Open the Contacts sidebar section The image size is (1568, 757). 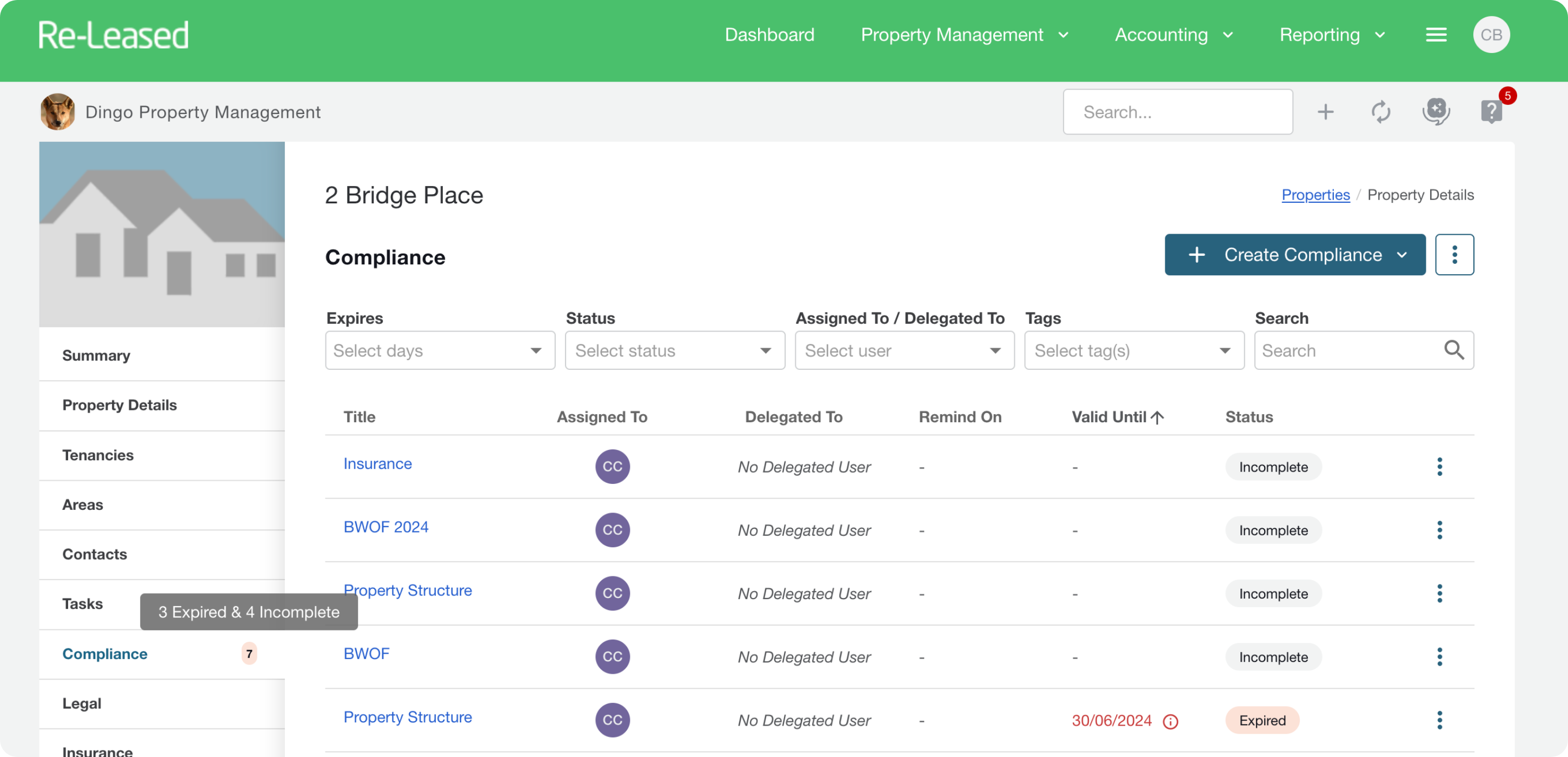click(x=162, y=554)
